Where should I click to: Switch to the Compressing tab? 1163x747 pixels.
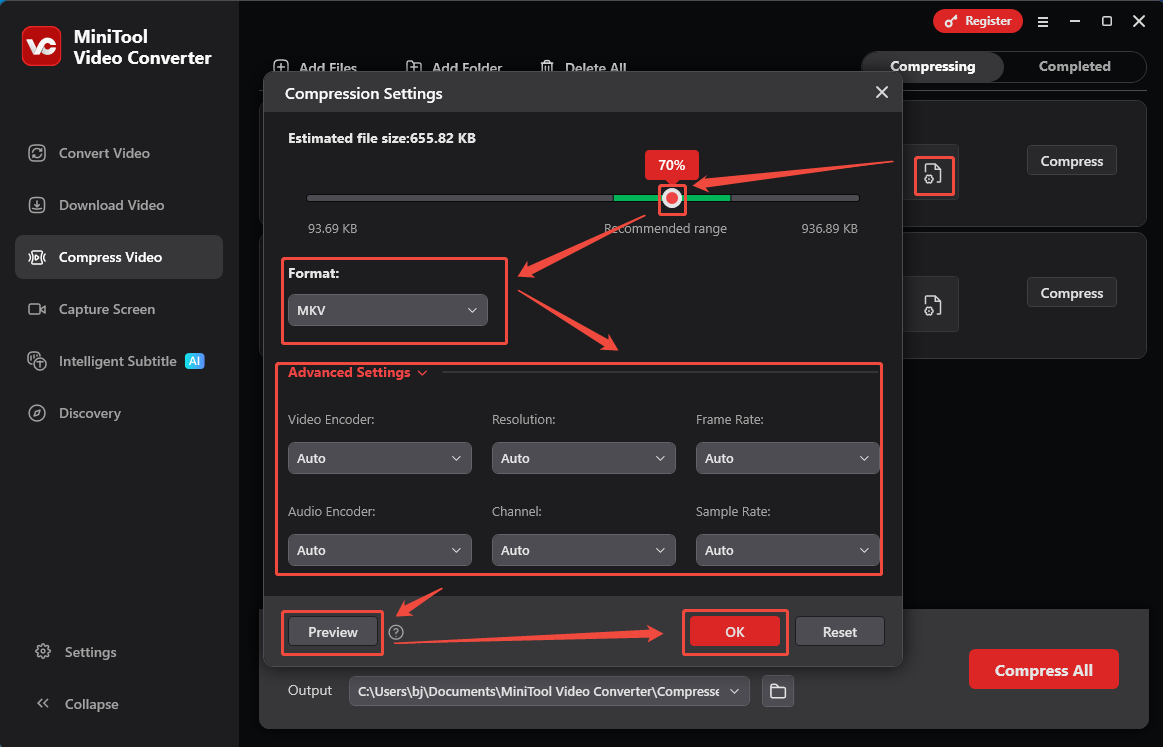[932, 66]
